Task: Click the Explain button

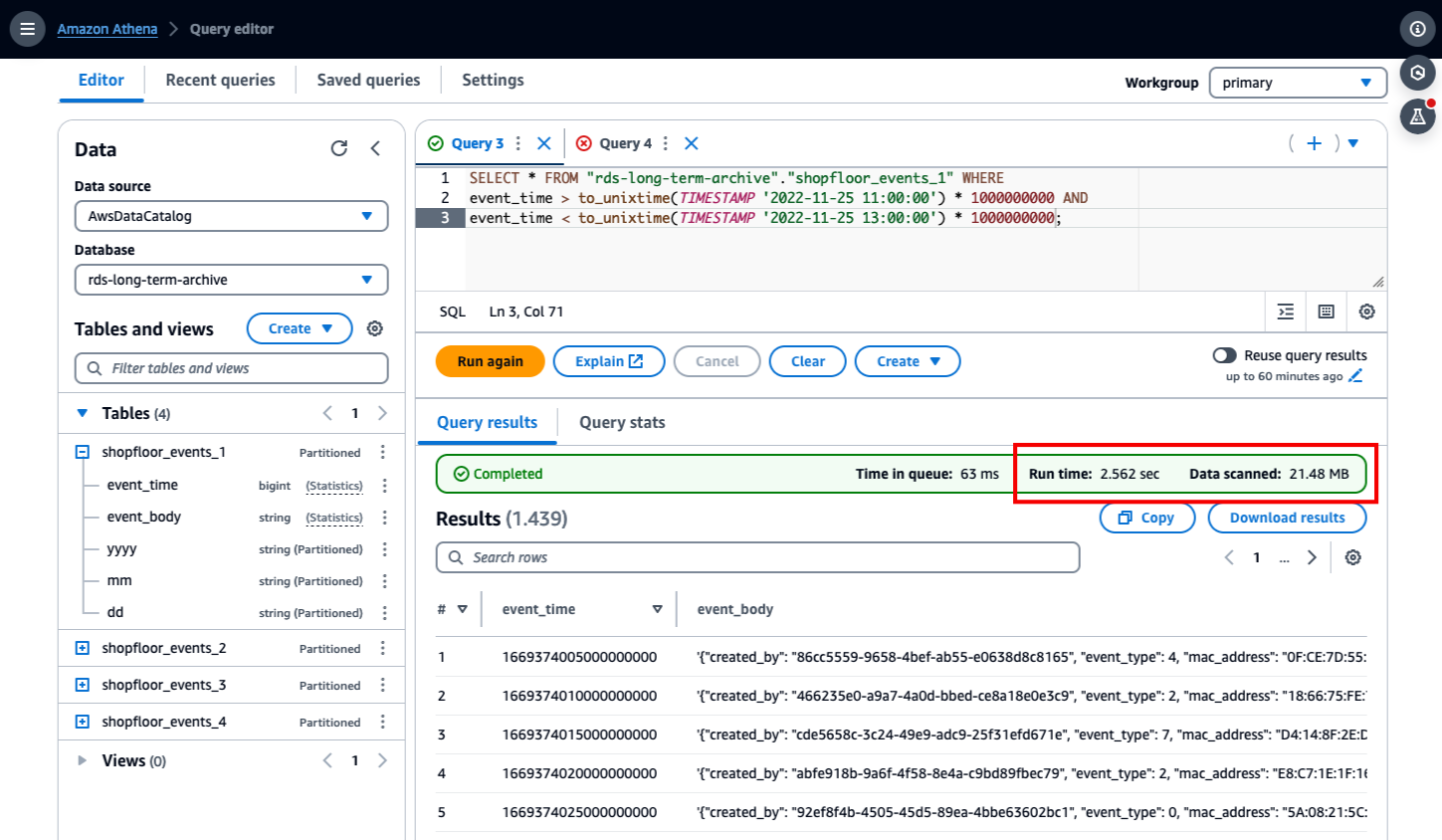Action: pos(609,361)
